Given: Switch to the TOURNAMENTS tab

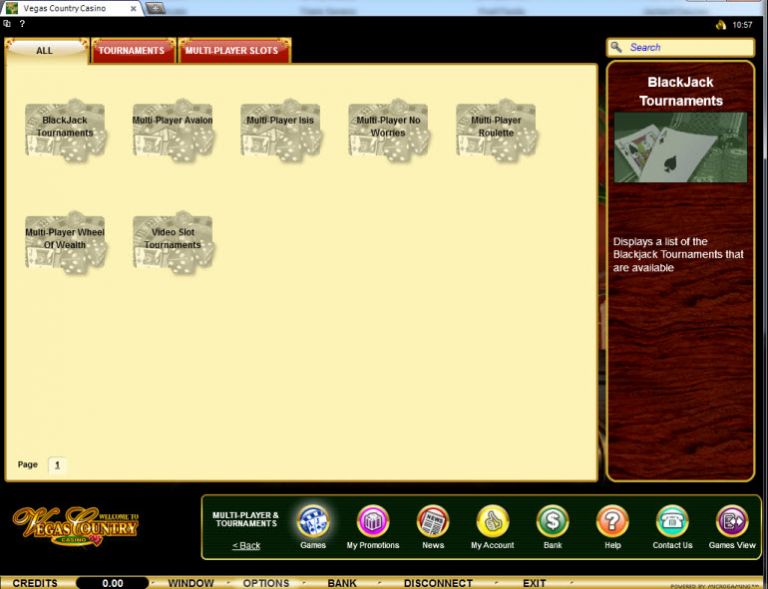Looking at the screenshot, I should (133, 50).
